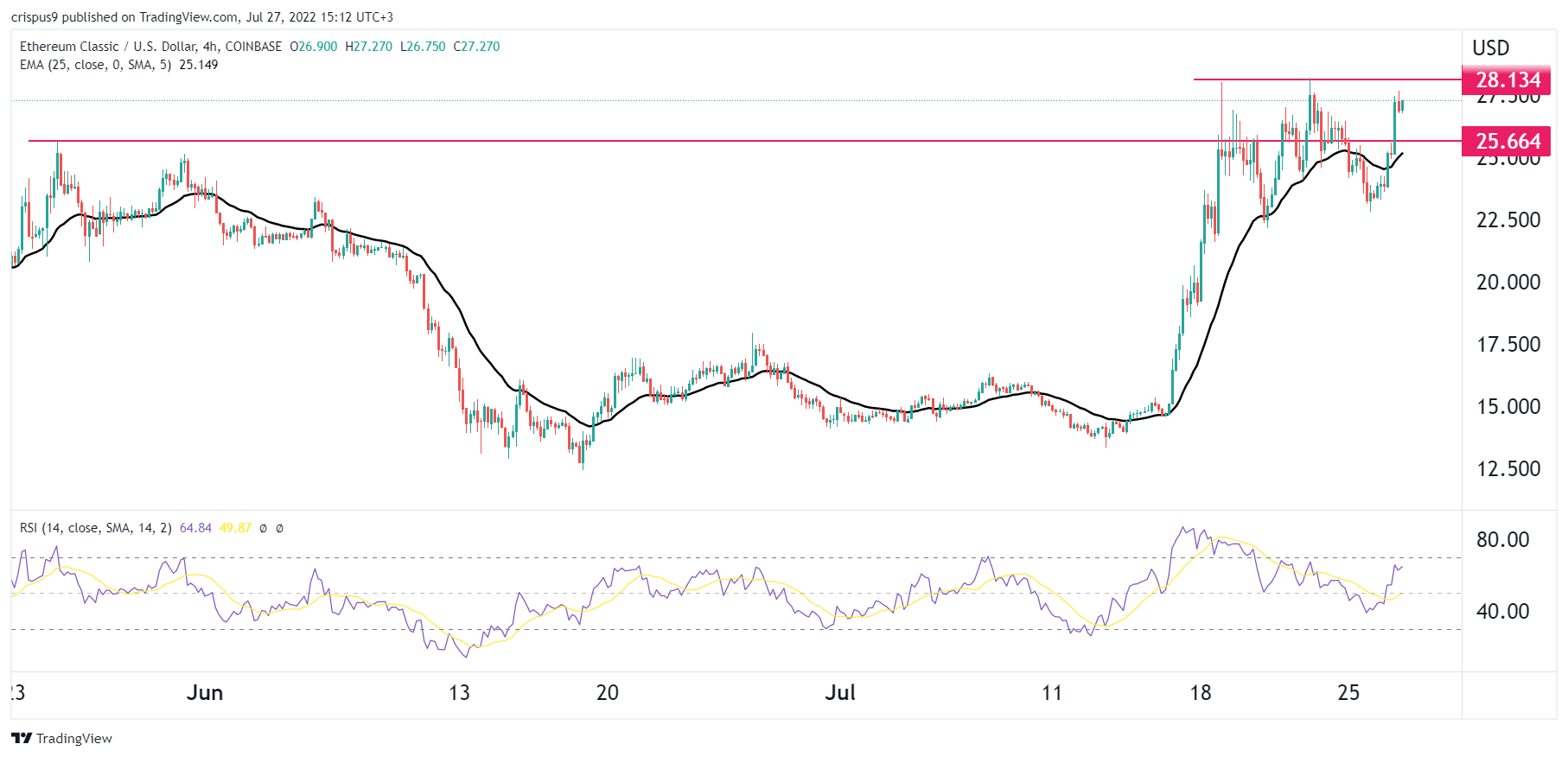Click the EMA value 25.149

[199, 65]
